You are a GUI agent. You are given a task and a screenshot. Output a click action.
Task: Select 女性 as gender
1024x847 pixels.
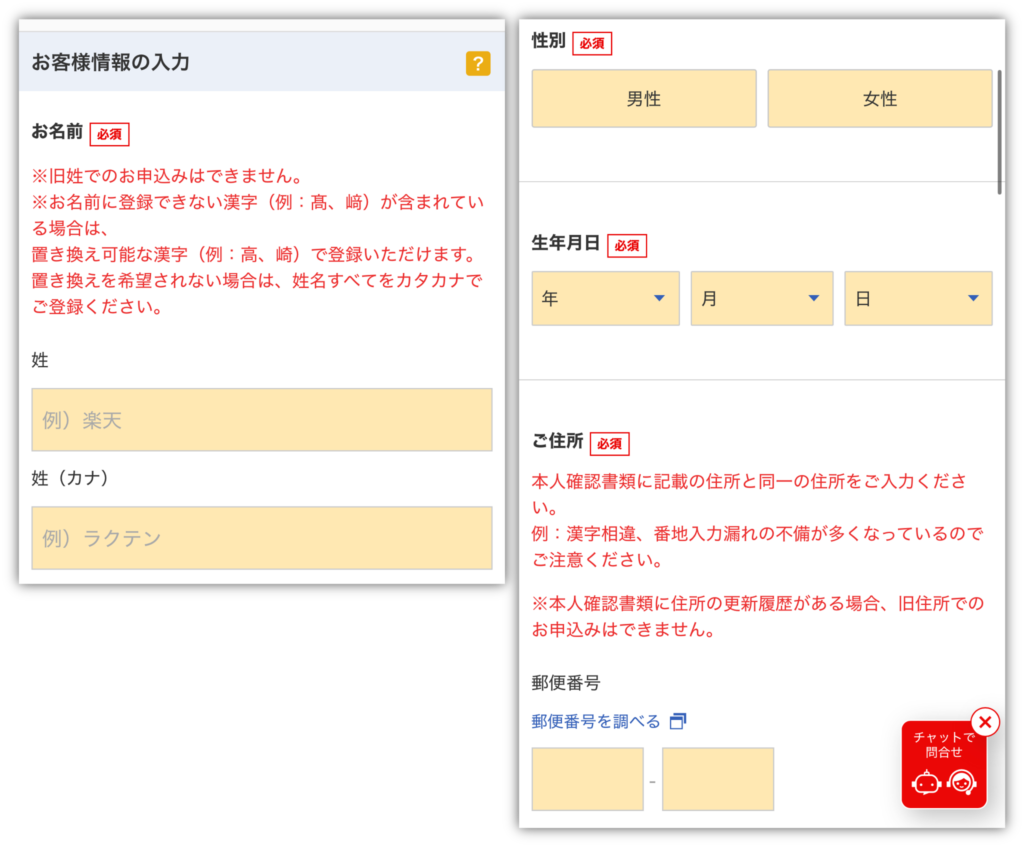pos(880,99)
